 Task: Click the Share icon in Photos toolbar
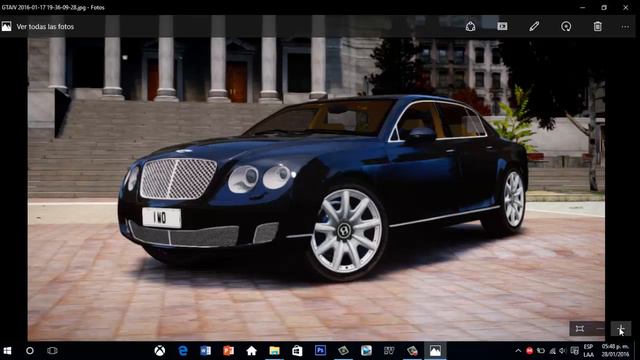coord(470,27)
